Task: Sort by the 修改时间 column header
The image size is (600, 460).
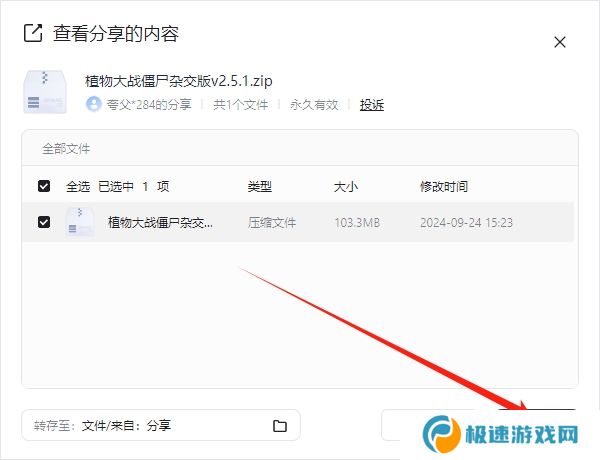Action: [444, 187]
